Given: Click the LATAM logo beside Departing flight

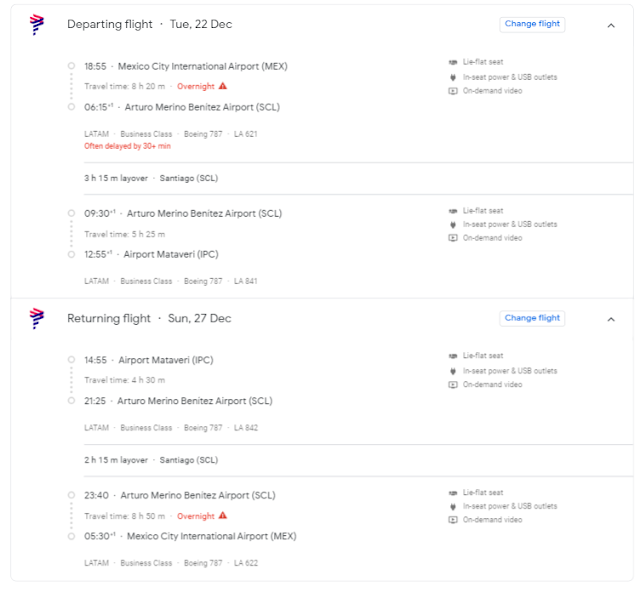Looking at the screenshot, I should (x=37, y=24).
